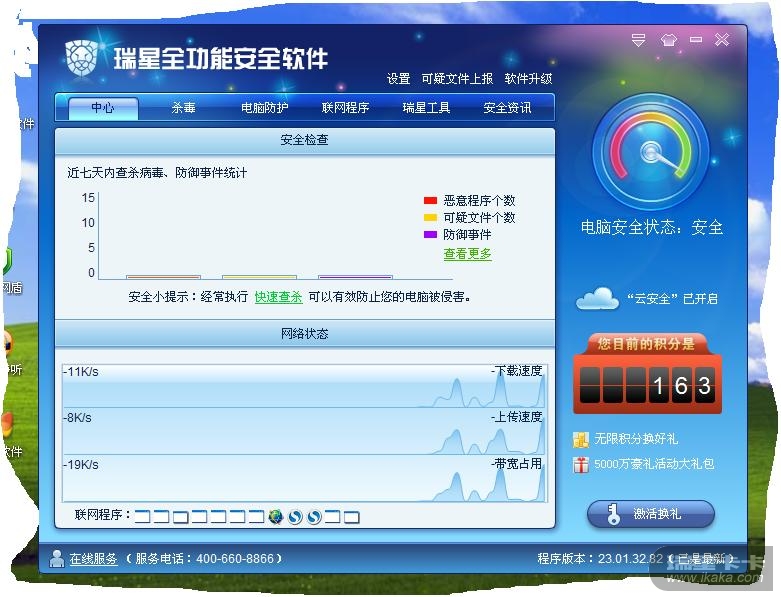Click the yellow suspicious-files bar in chart
This screenshot has width=781, height=597.
pos(259,277)
